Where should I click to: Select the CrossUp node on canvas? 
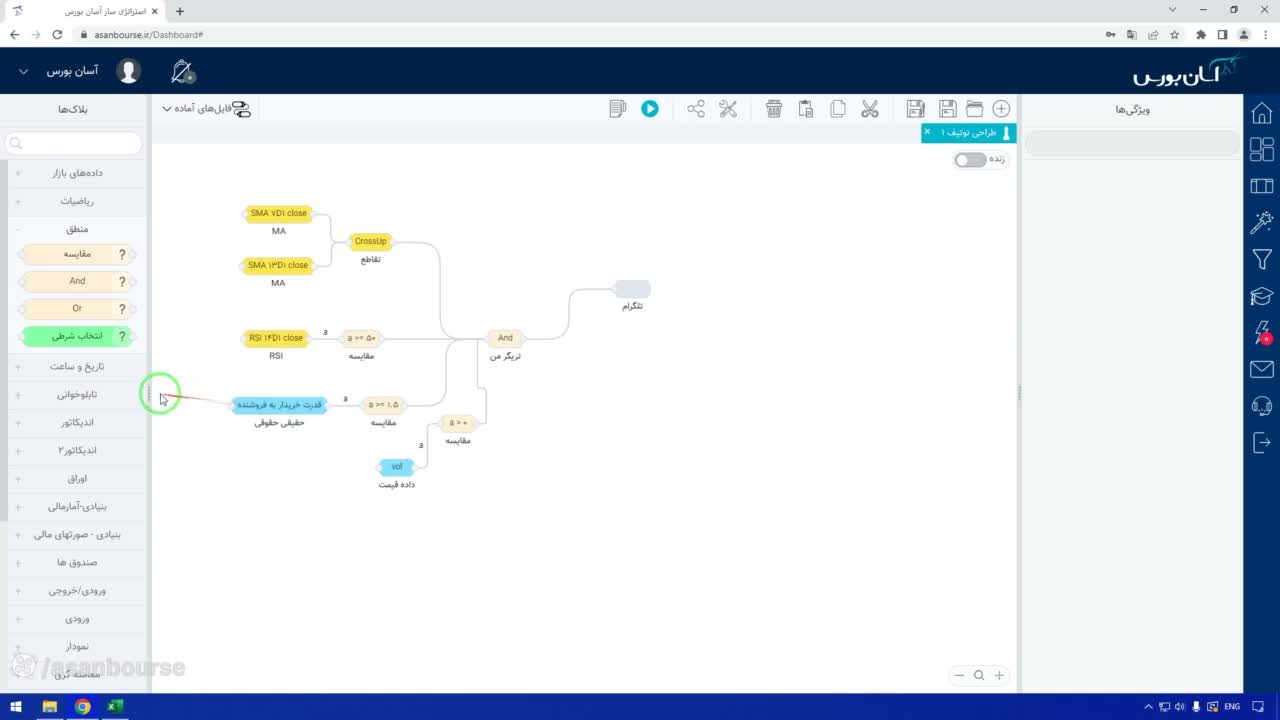tap(370, 241)
